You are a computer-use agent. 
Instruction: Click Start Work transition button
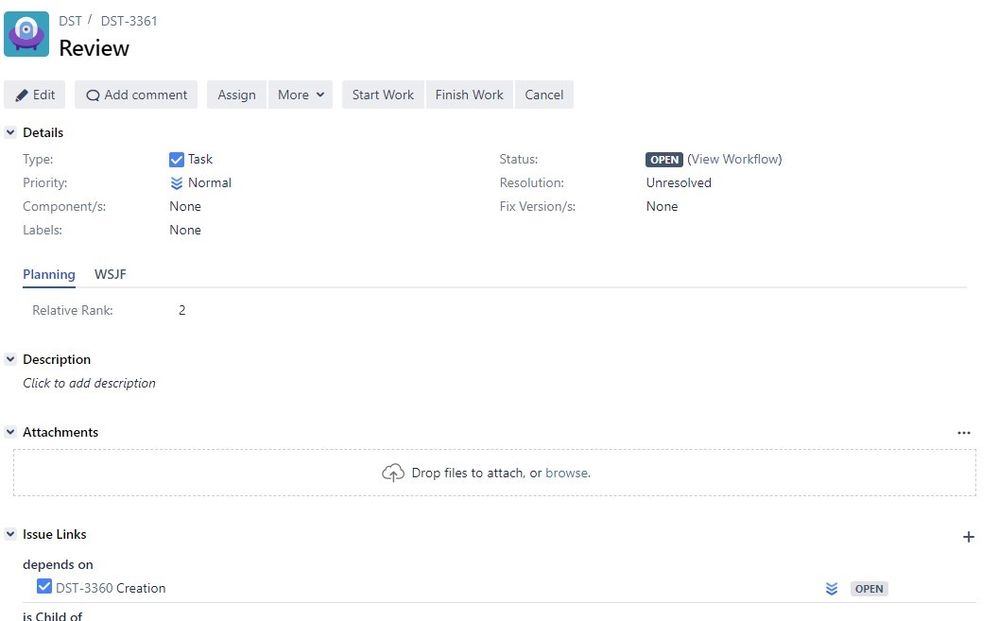(383, 95)
